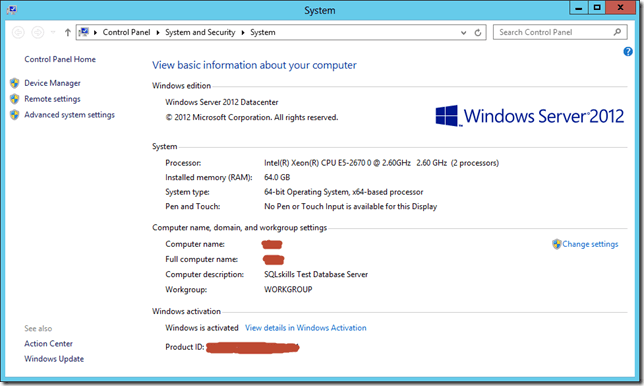Expand the chevron after System and Security
The width and height of the screenshot is (644, 386).
coord(243,32)
